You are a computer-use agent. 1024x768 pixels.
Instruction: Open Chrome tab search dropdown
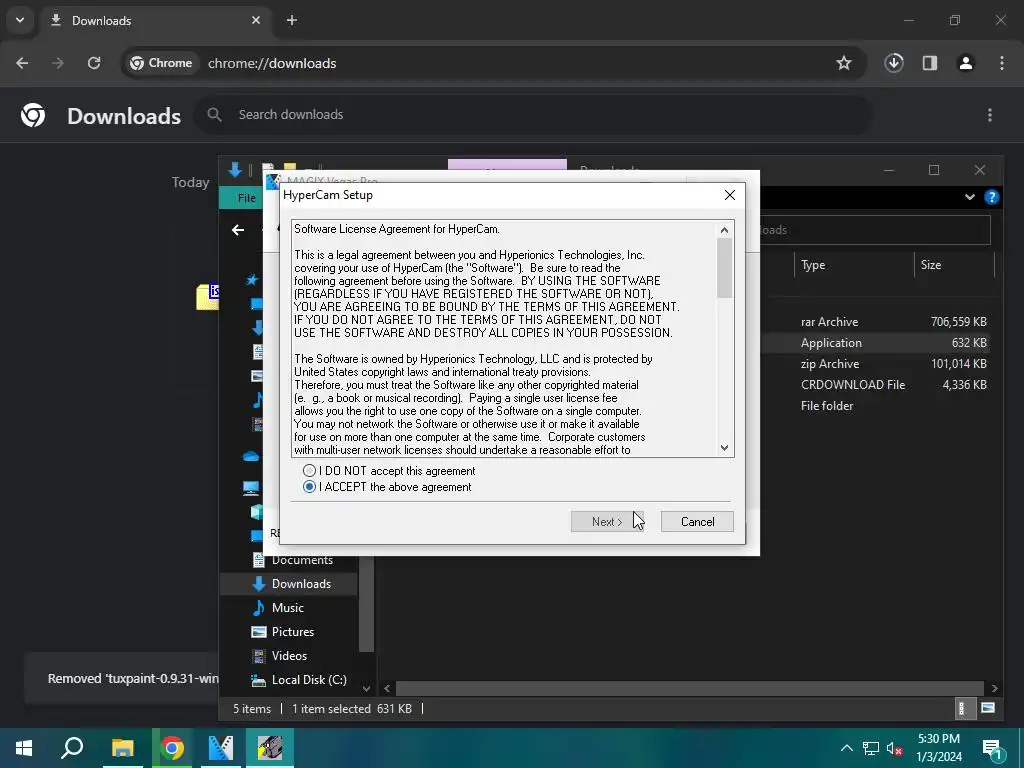pos(20,20)
